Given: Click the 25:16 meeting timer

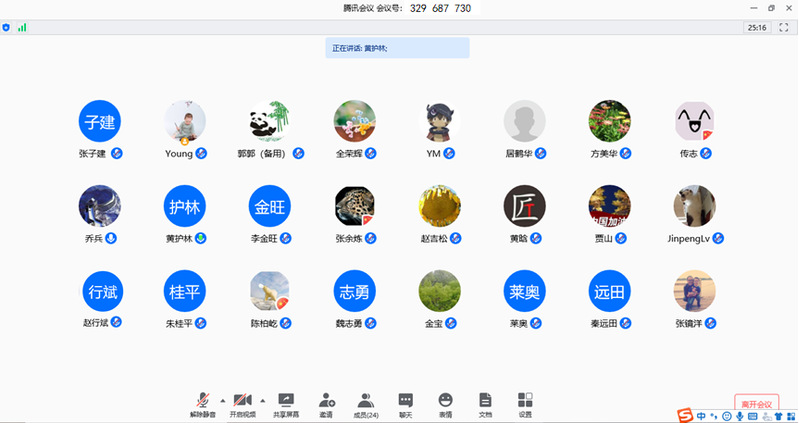Looking at the screenshot, I should pyautogui.click(x=757, y=28).
